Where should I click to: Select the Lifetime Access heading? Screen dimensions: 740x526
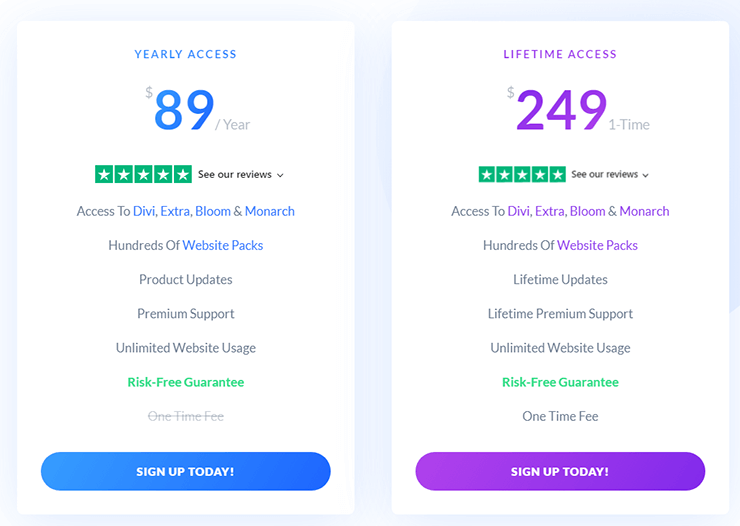560,54
